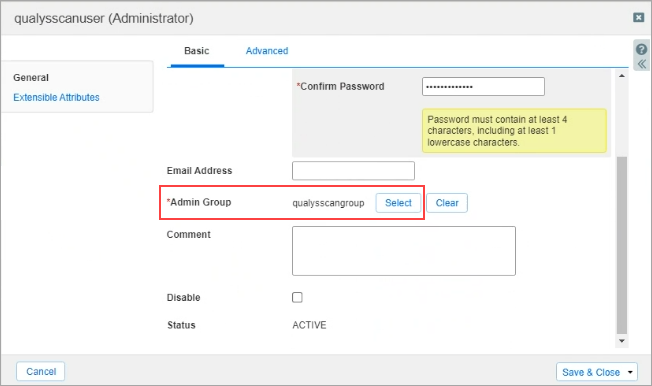The width and height of the screenshot is (652, 386).
Task: Click the scrollbar up arrow
Action: tap(622, 76)
